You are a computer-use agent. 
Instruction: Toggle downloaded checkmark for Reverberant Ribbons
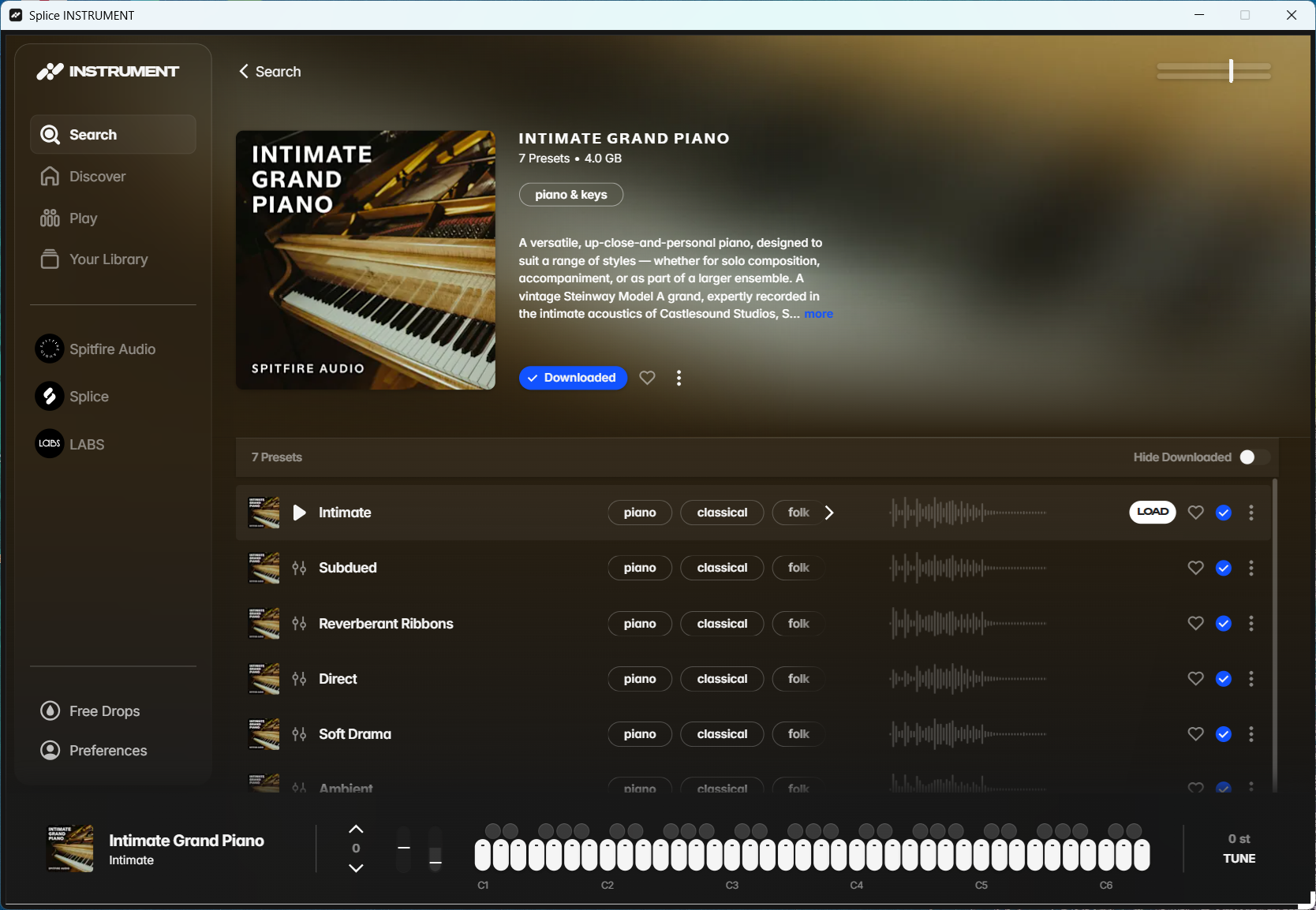[x=1224, y=624]
